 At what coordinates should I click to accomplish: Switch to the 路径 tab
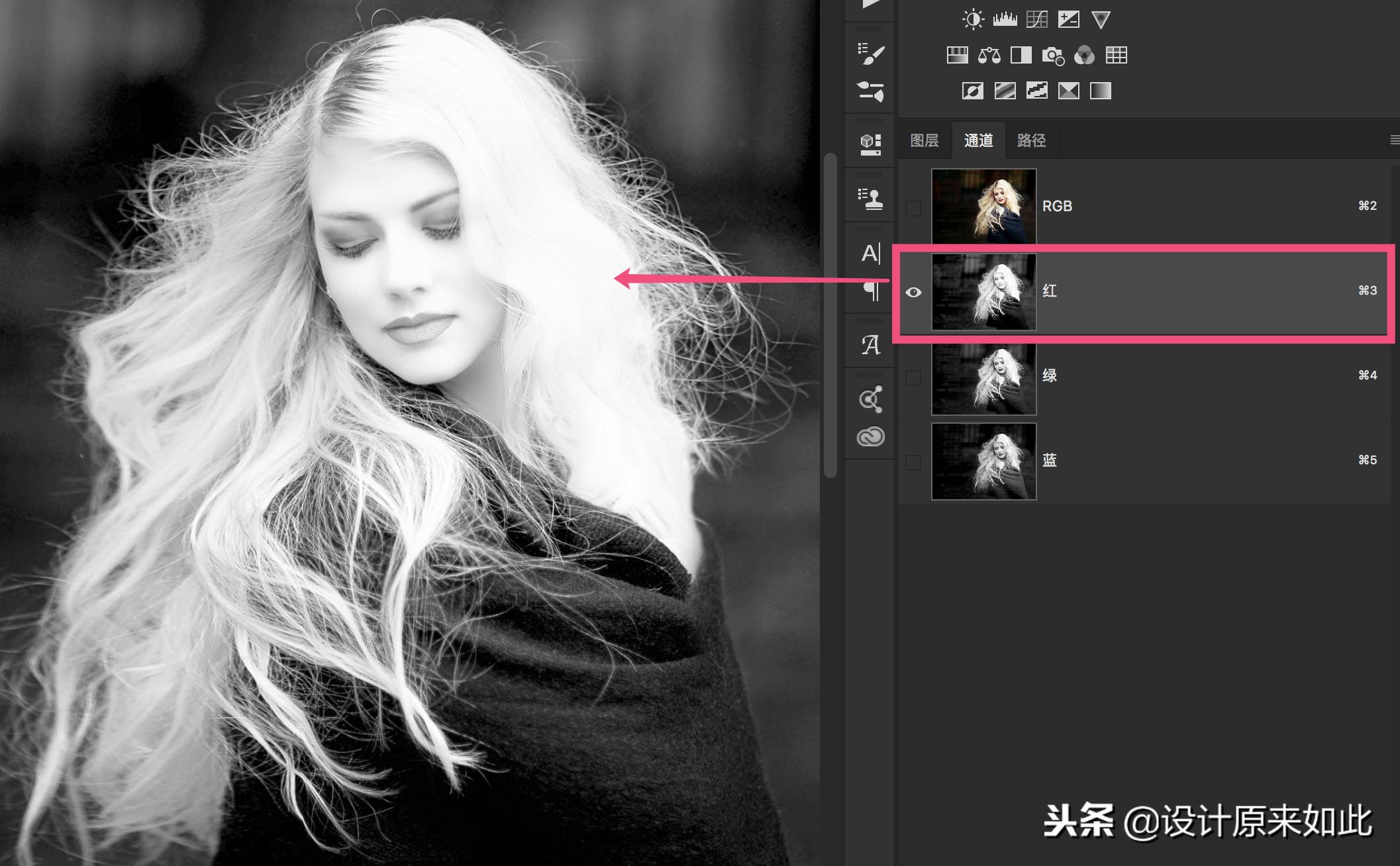1031,140
